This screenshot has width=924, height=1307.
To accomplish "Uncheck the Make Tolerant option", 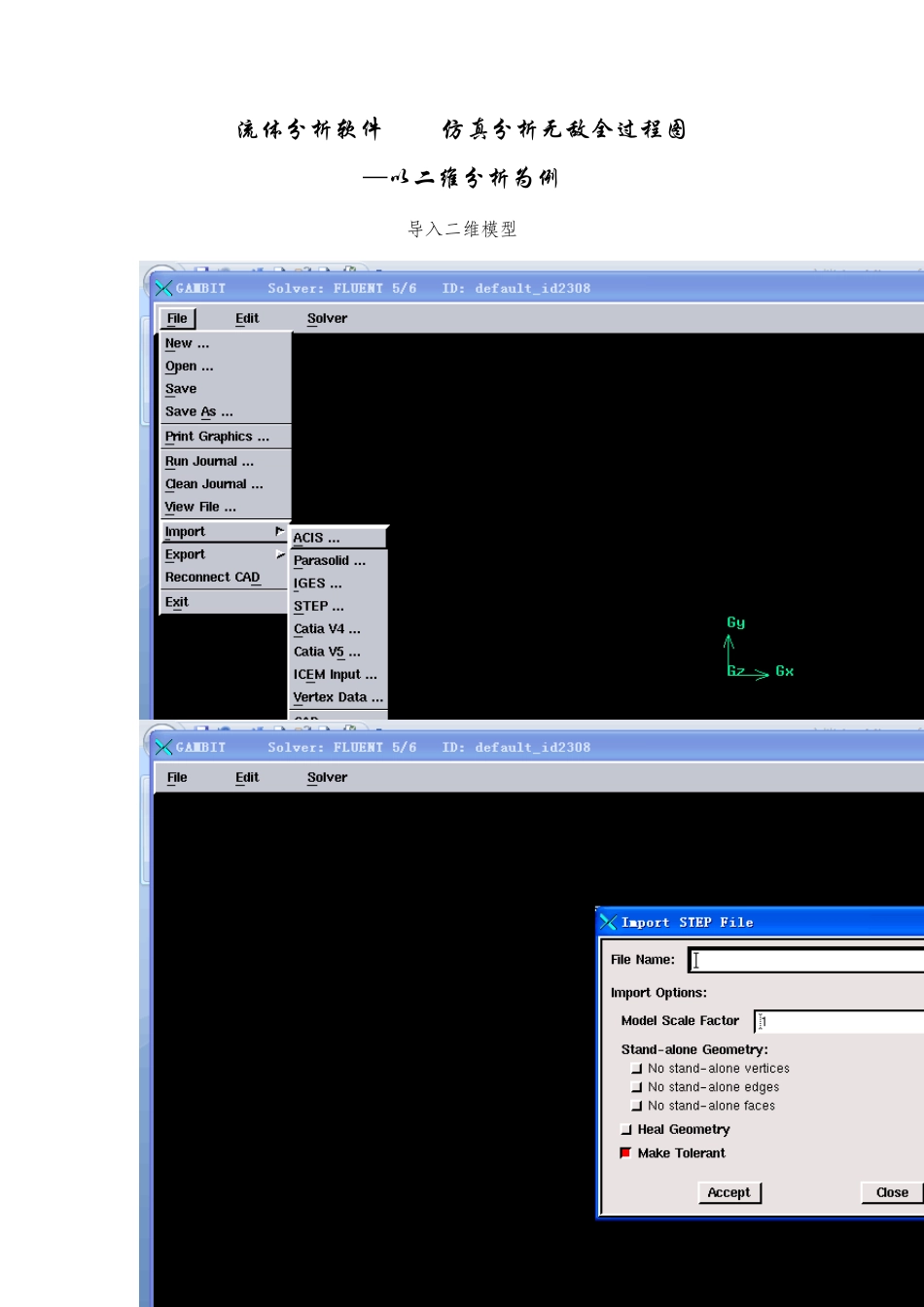I will [625, 1153].
